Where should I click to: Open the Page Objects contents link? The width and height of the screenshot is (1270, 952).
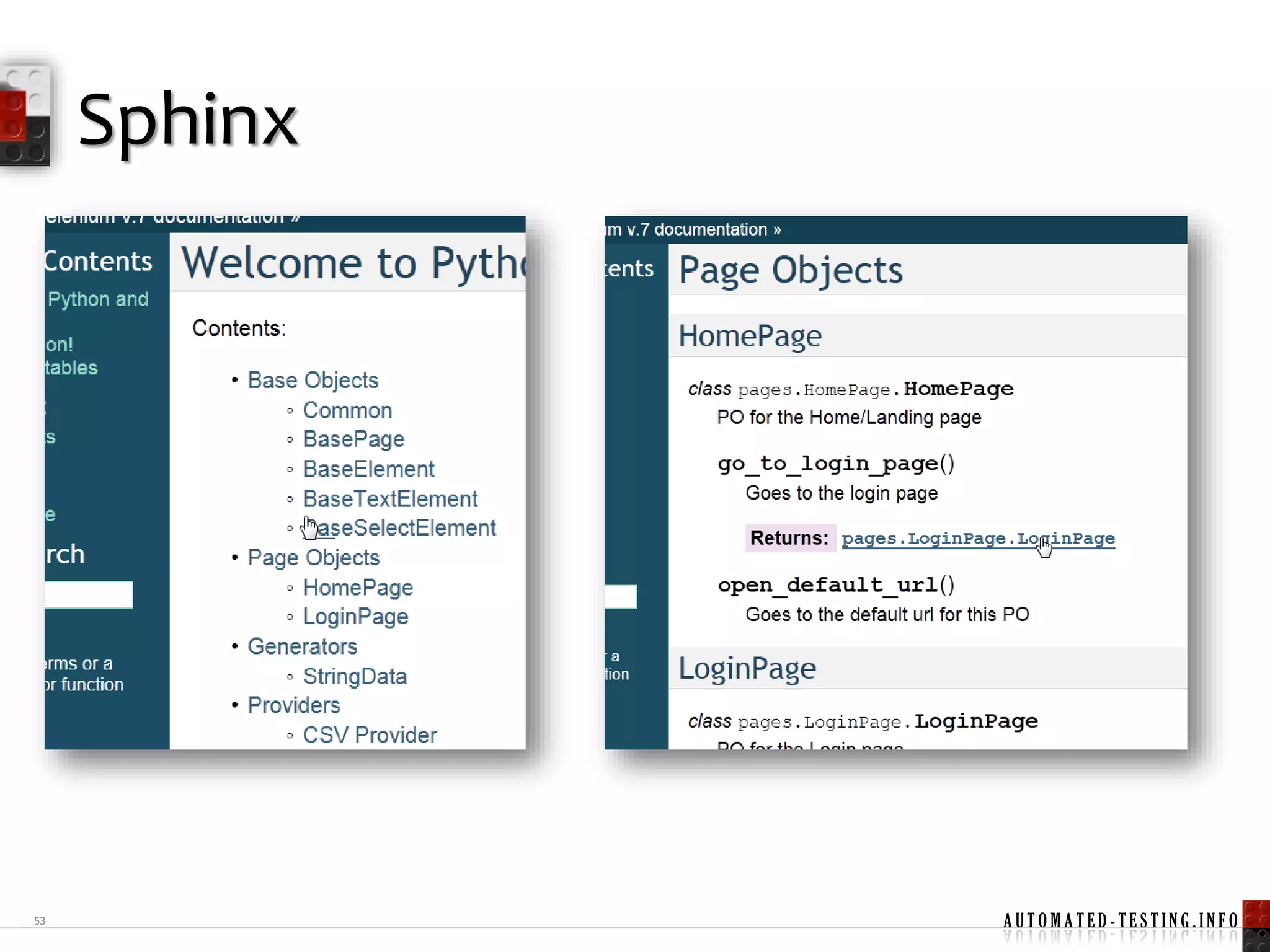pos(313,558)
